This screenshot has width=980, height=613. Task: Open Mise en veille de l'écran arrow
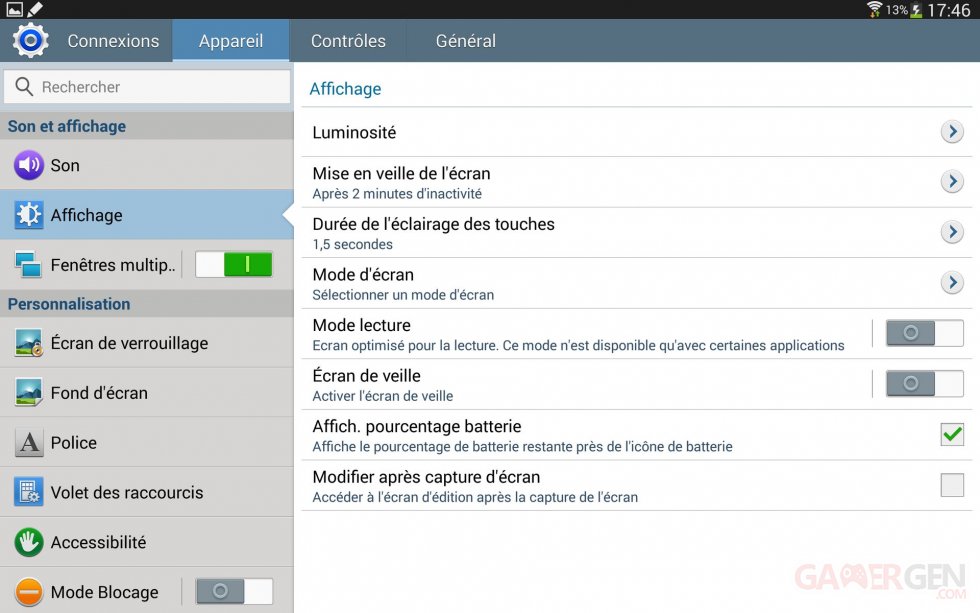[952, 182]
